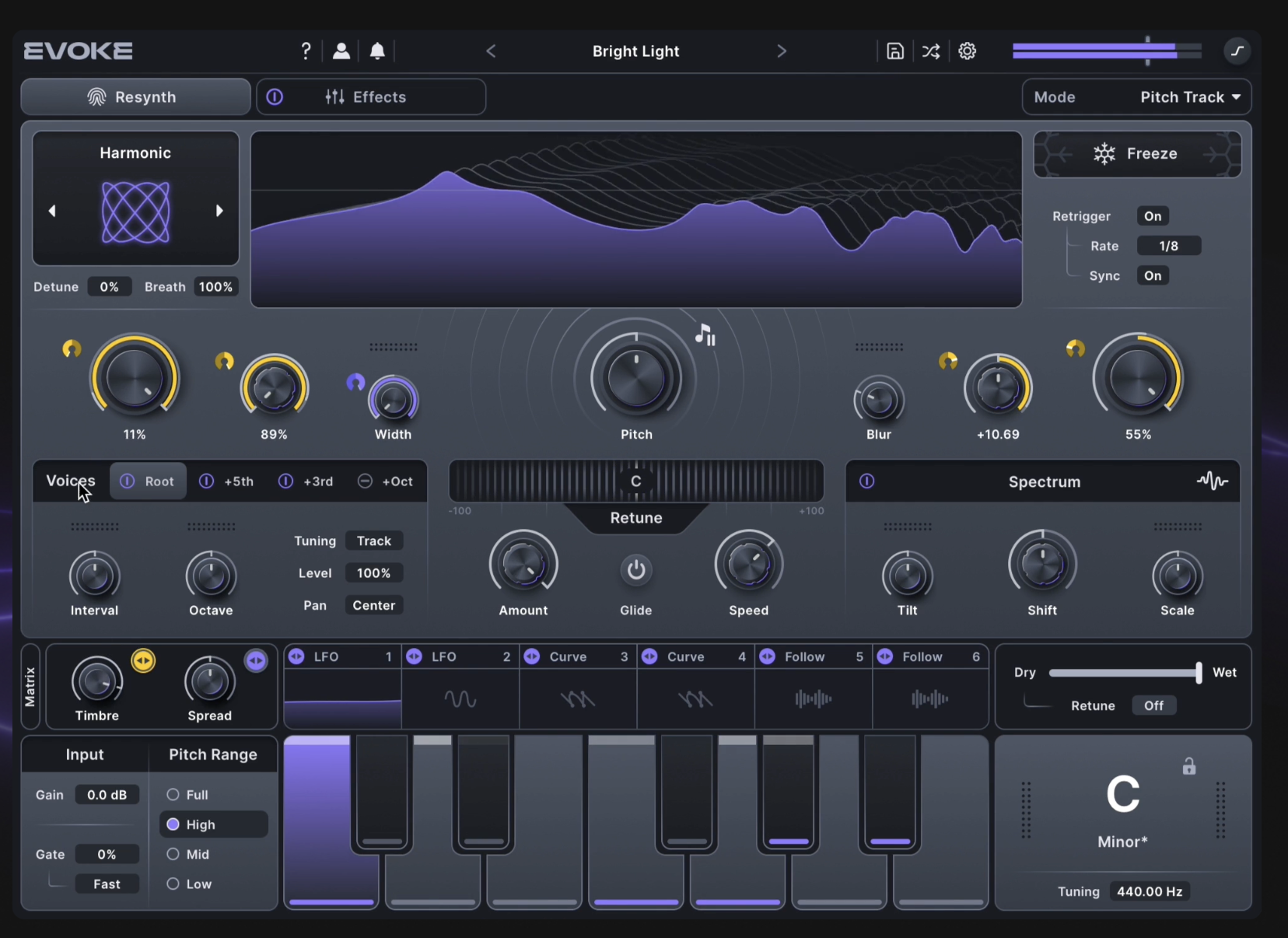Toggle the +3rd voice power button
The width and height of the screenshot is (1288, 938).
coord(285,481)
